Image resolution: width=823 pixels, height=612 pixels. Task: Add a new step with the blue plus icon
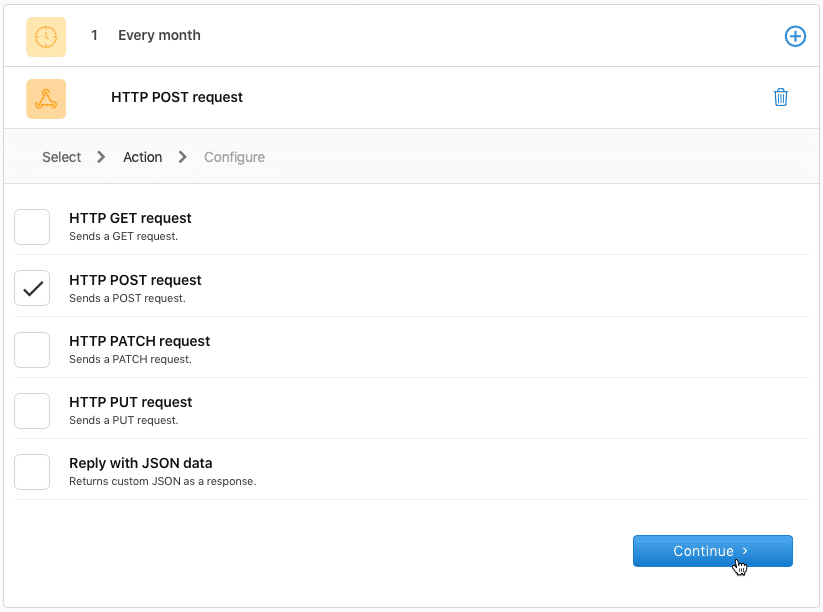795,36
